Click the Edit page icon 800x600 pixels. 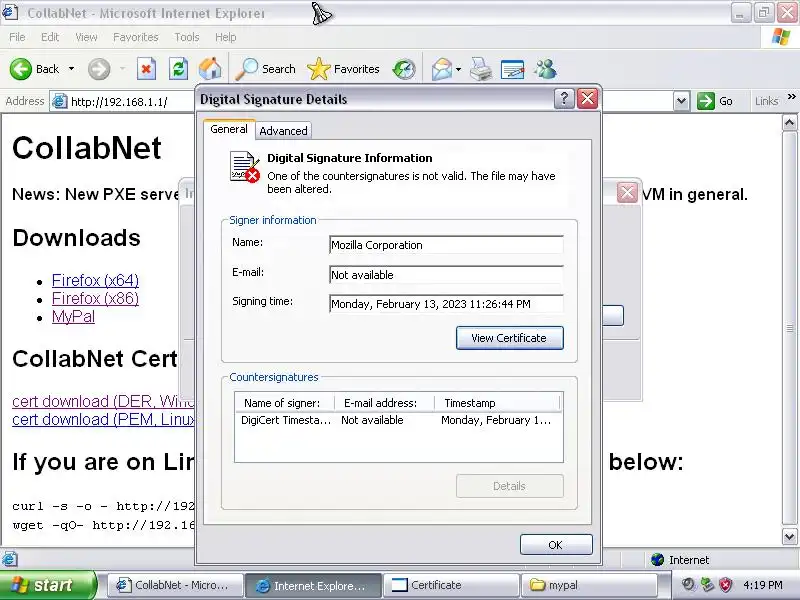click(x=513, y=69)
